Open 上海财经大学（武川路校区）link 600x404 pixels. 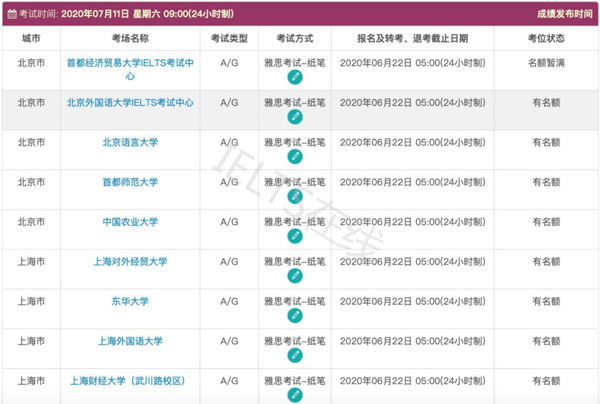[x=128, y=381]
